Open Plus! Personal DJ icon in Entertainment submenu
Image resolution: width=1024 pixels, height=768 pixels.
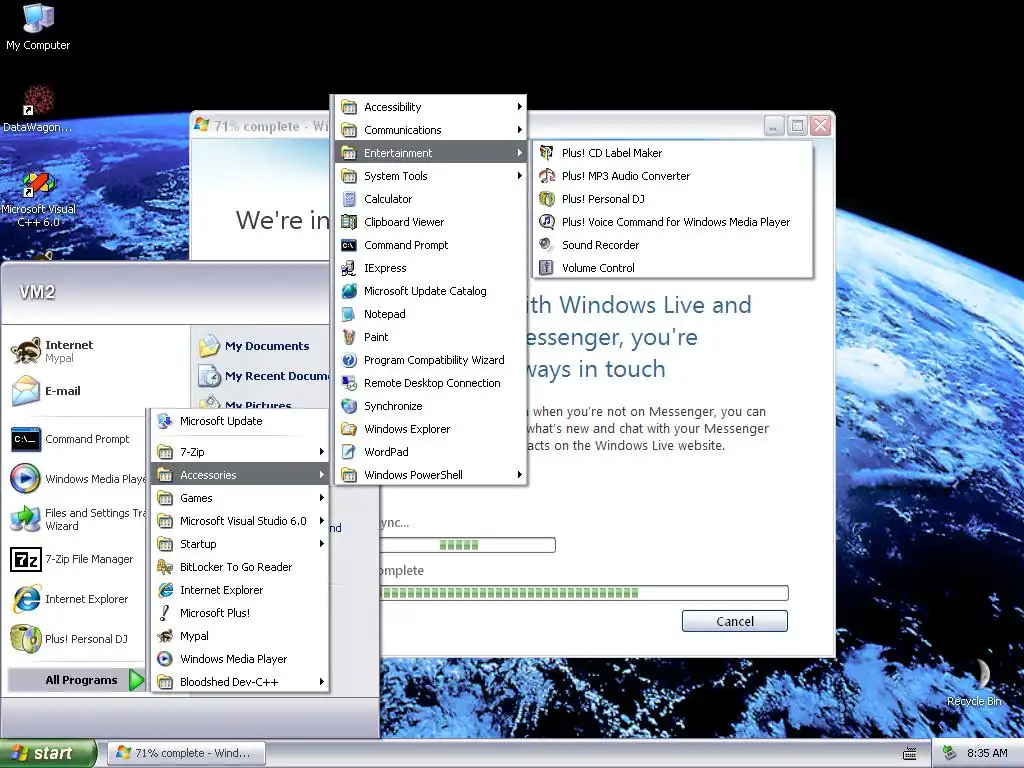[x=547, y=199]
